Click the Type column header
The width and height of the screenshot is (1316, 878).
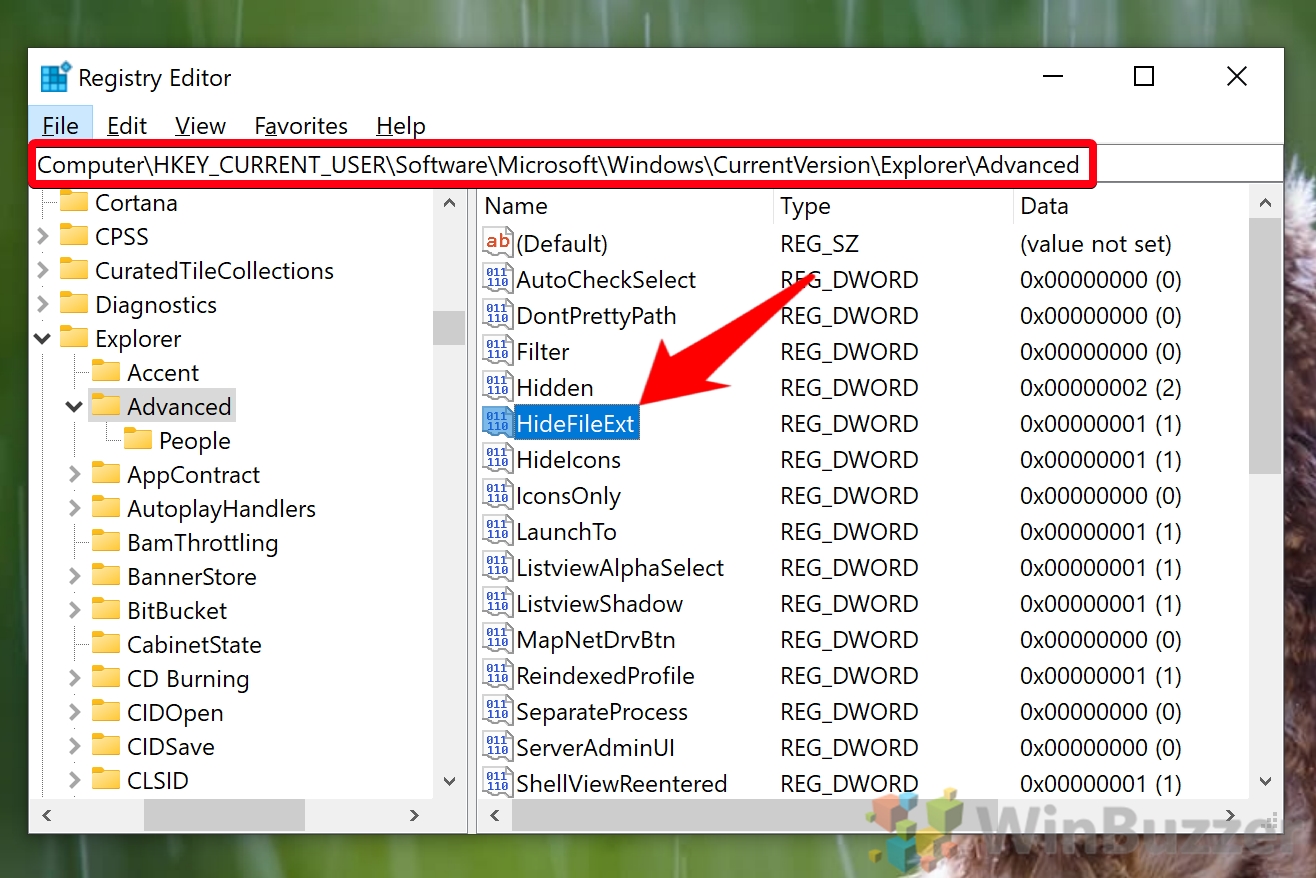click(806, 206)
